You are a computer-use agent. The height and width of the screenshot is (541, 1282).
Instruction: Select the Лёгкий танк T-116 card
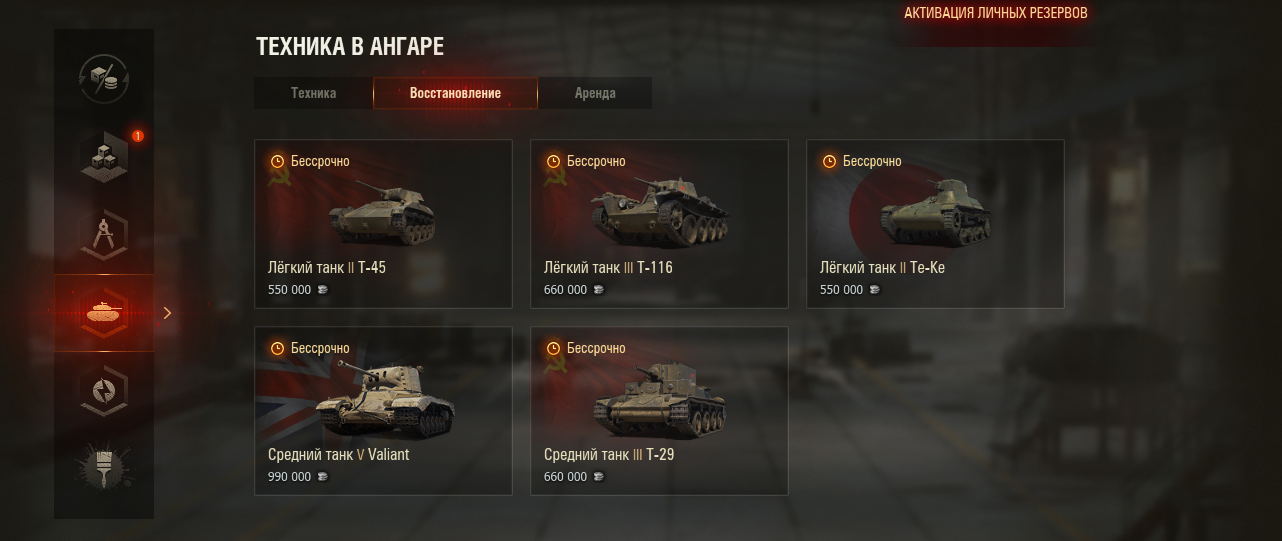pos(659,224)
